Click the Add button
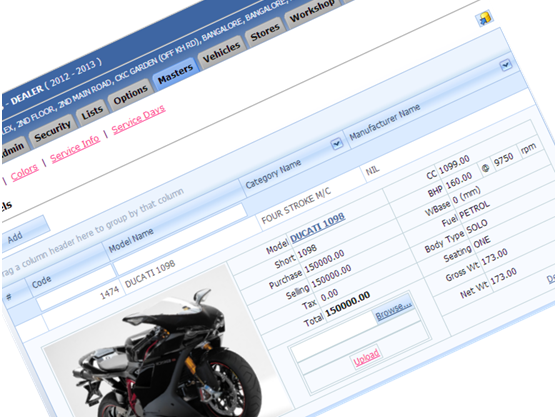Screen dimensions: 557x419 pos(23,233)
